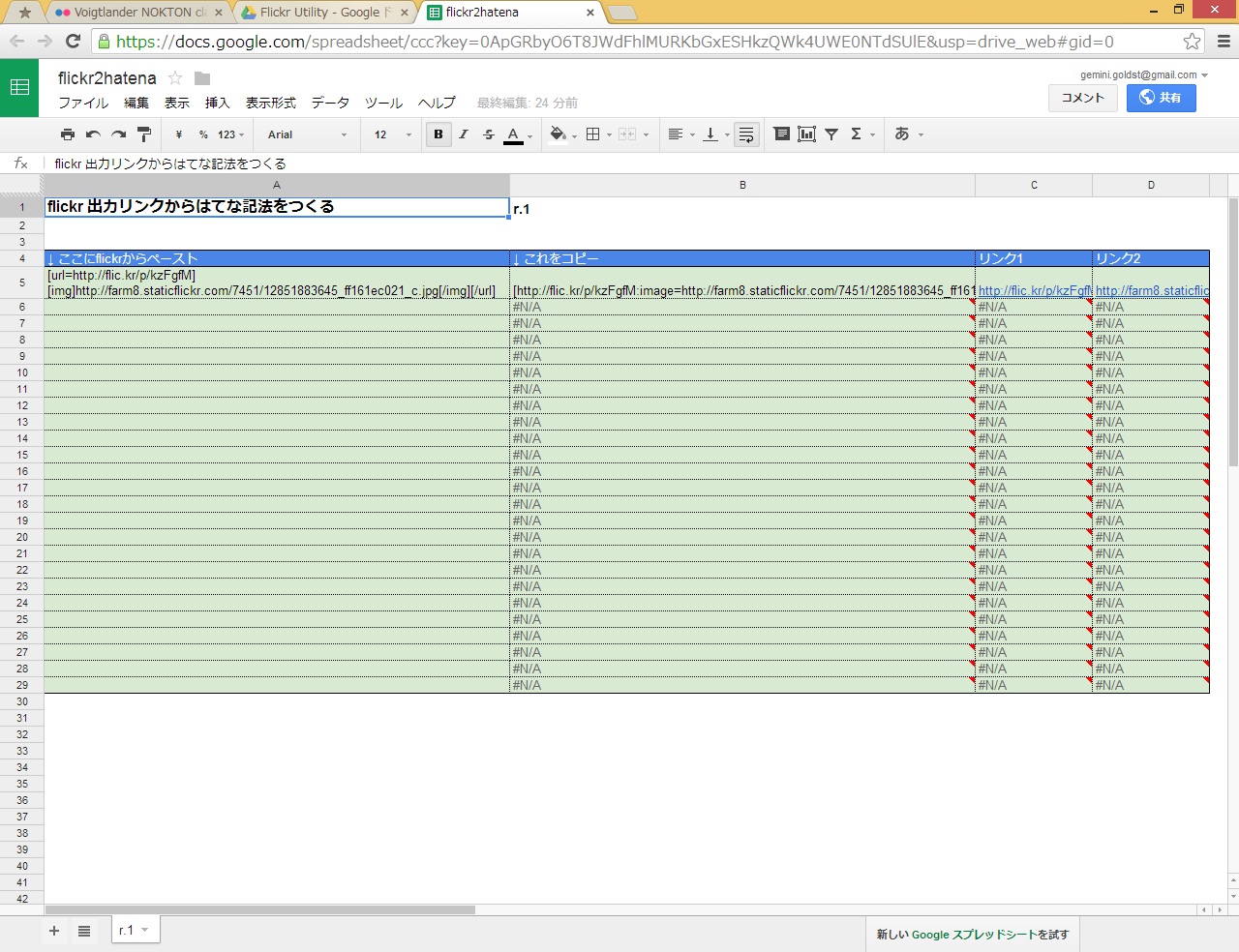Screen dimensions: 1239x952
Task: Toggle bold formatting
Action: click(x=438, y=134)
